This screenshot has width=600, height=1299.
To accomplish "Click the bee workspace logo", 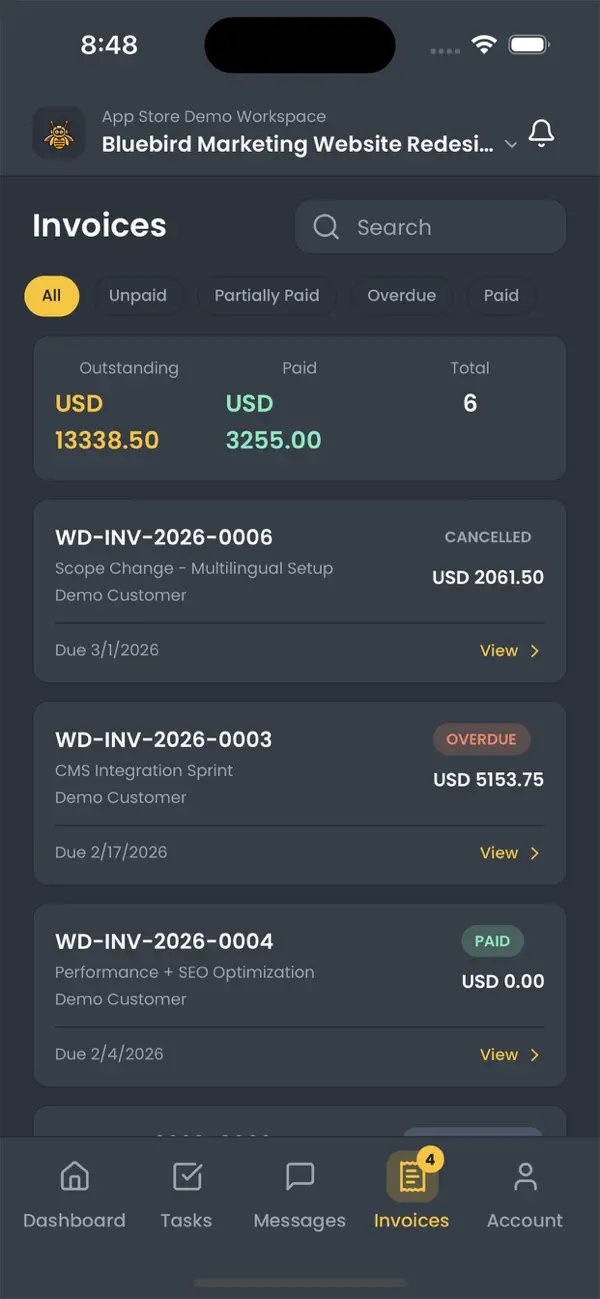I will [58, 131].
